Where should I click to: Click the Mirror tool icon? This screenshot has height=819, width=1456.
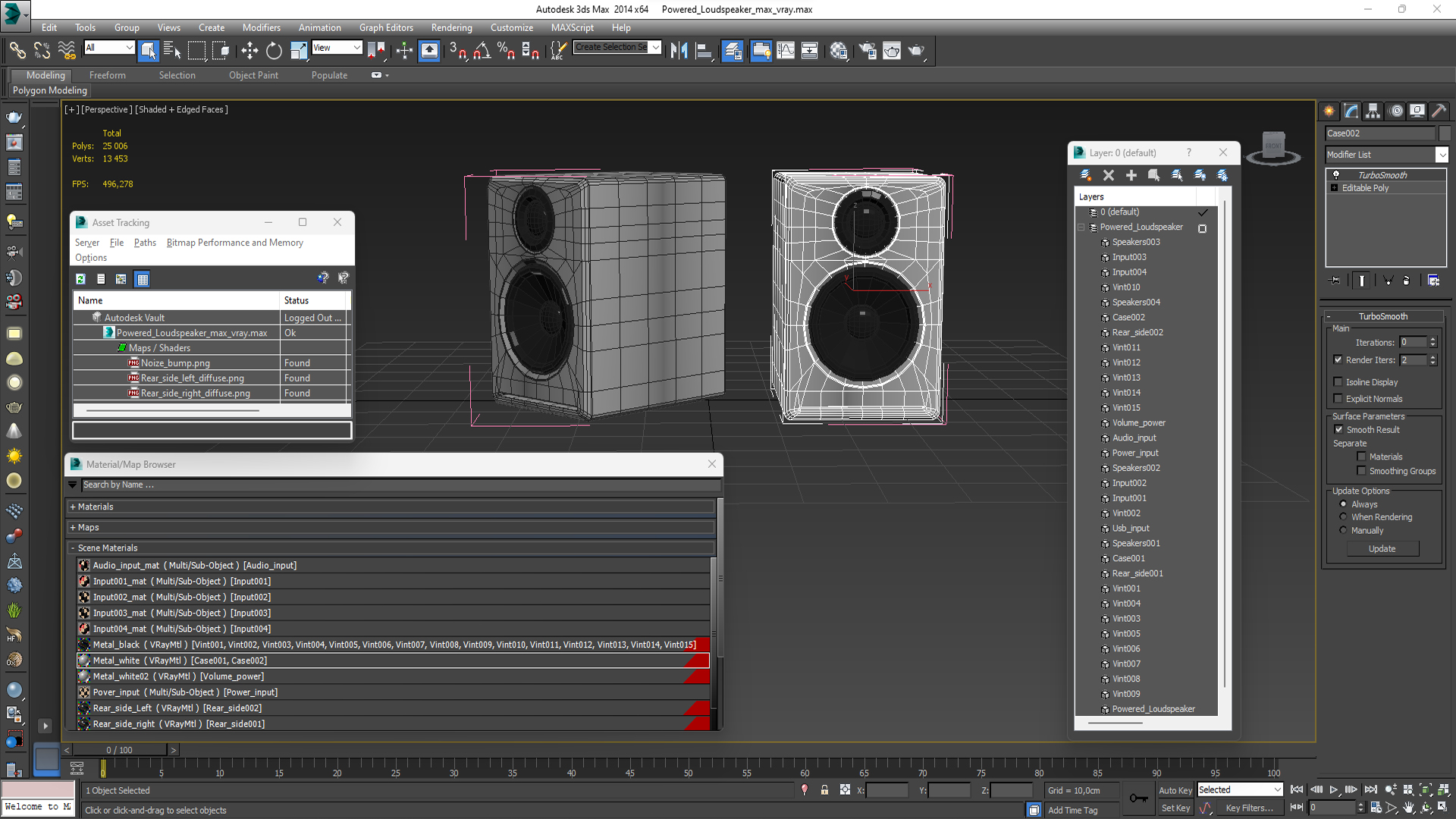coord(679,51)
